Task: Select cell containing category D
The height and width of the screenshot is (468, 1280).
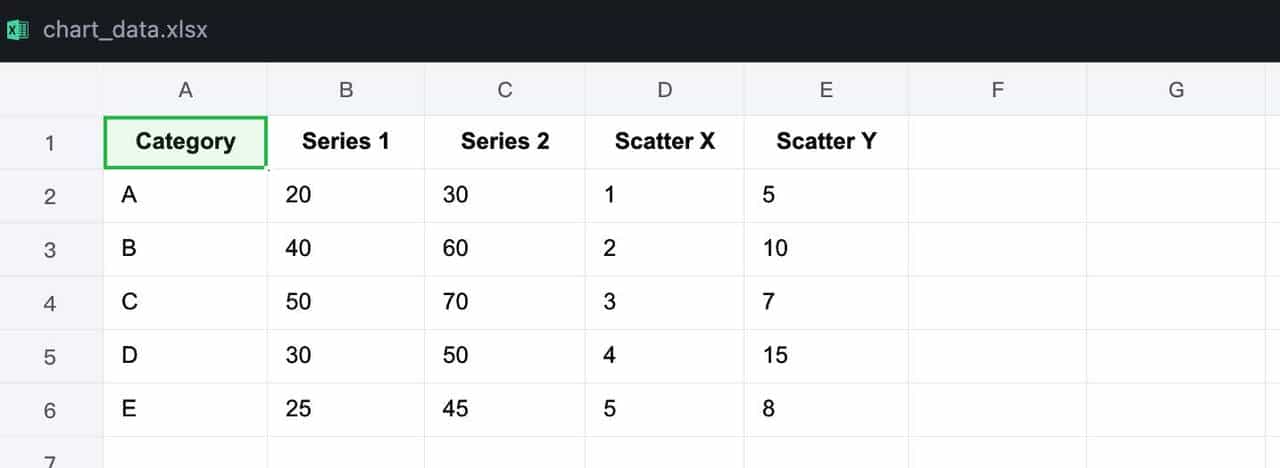Action: point(185,355)
